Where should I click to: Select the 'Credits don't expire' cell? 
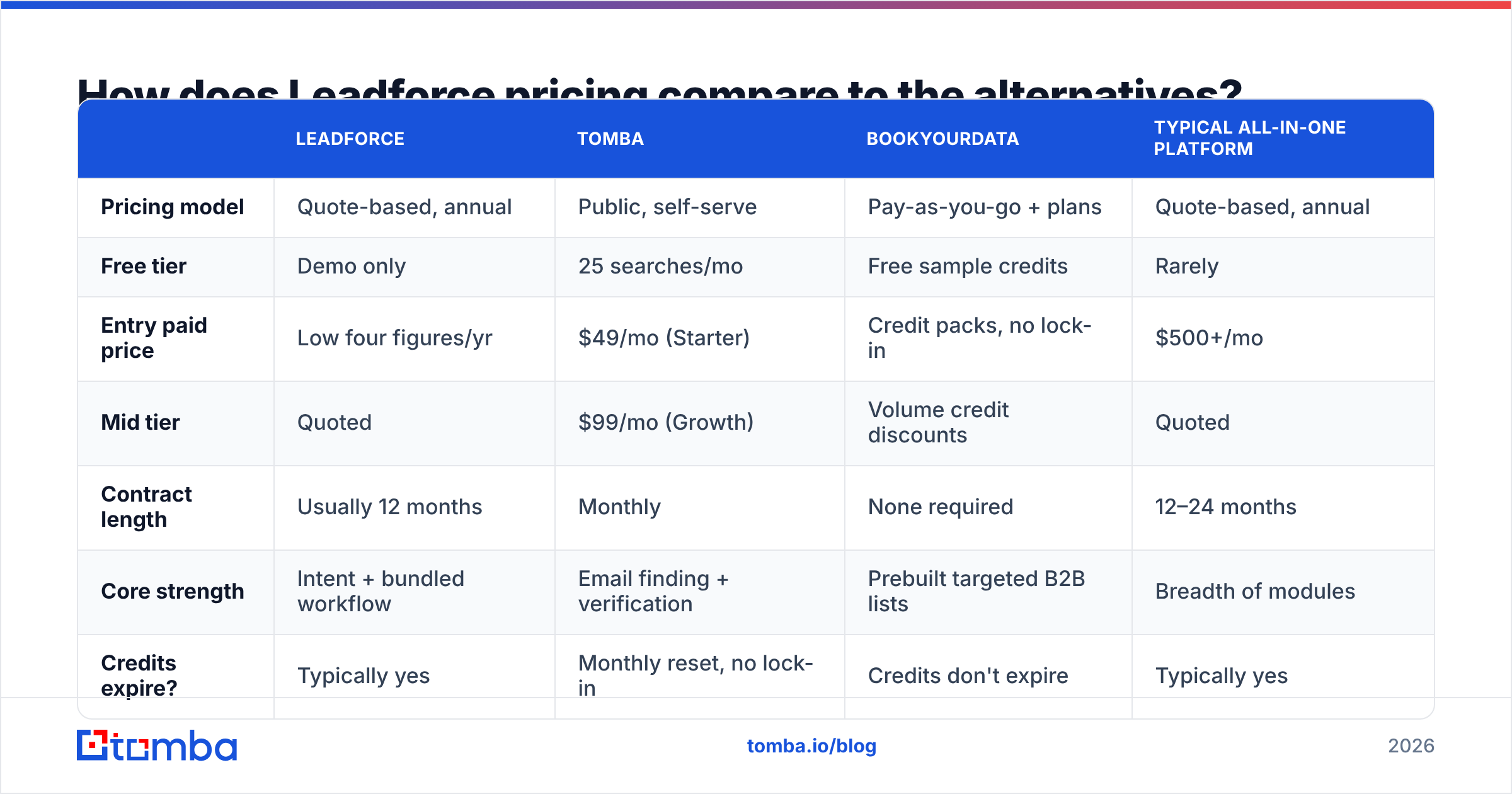[988, 676]
